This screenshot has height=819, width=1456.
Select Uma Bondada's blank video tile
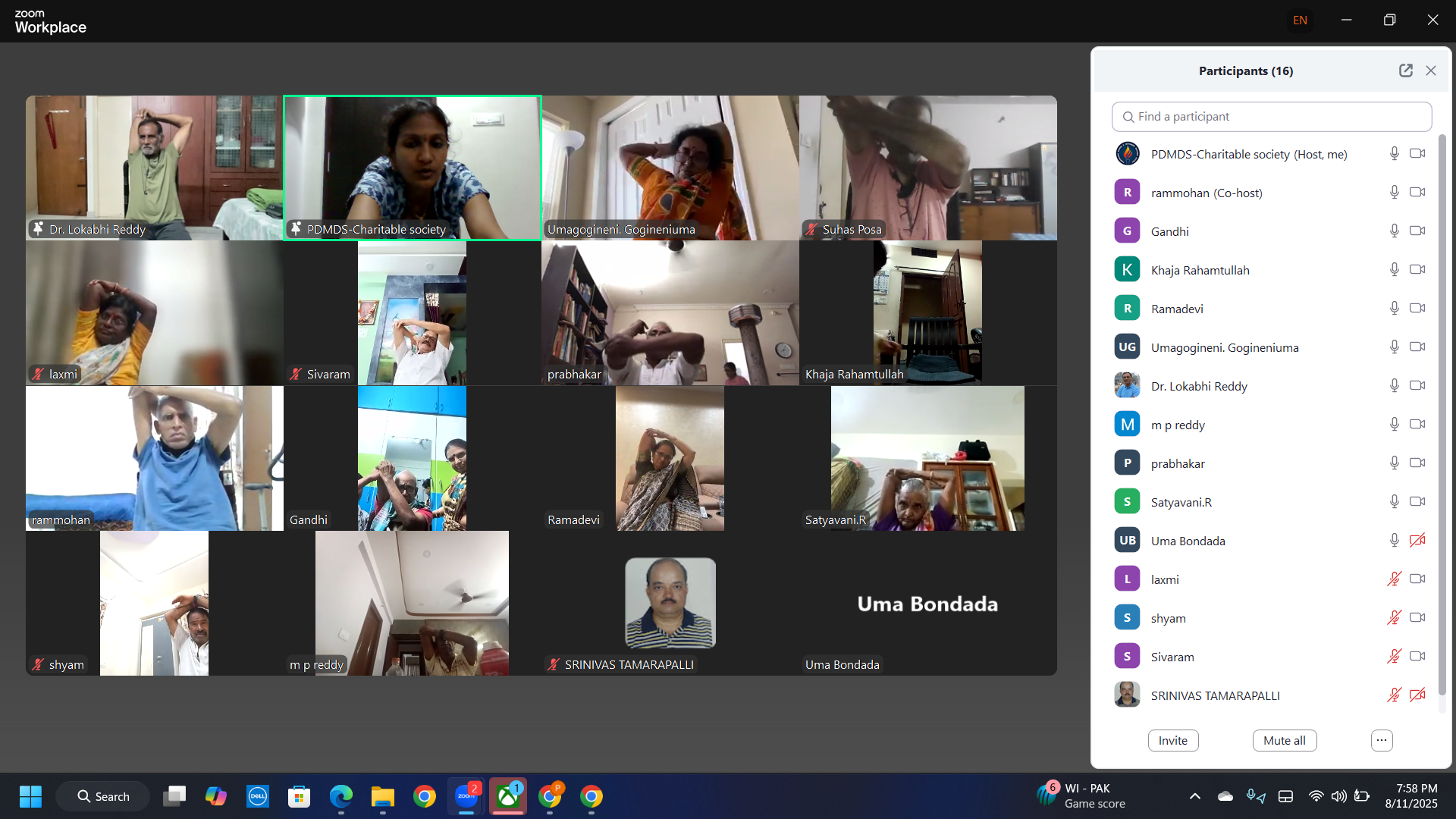coord(928,604)
